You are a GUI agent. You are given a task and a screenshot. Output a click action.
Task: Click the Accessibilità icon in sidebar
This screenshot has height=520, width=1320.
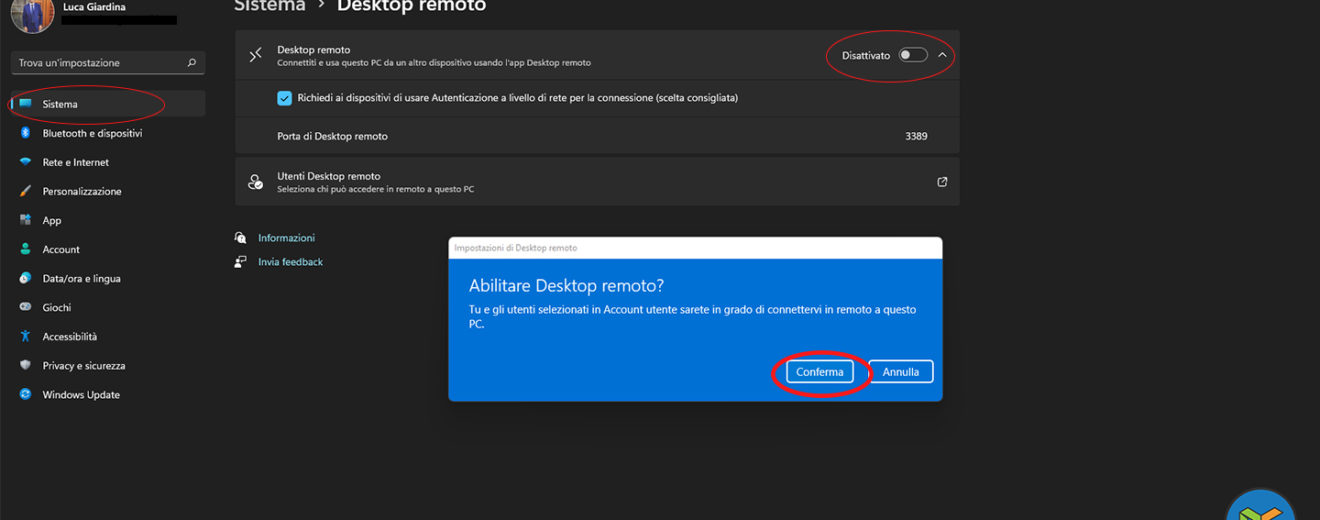(25, 337)
